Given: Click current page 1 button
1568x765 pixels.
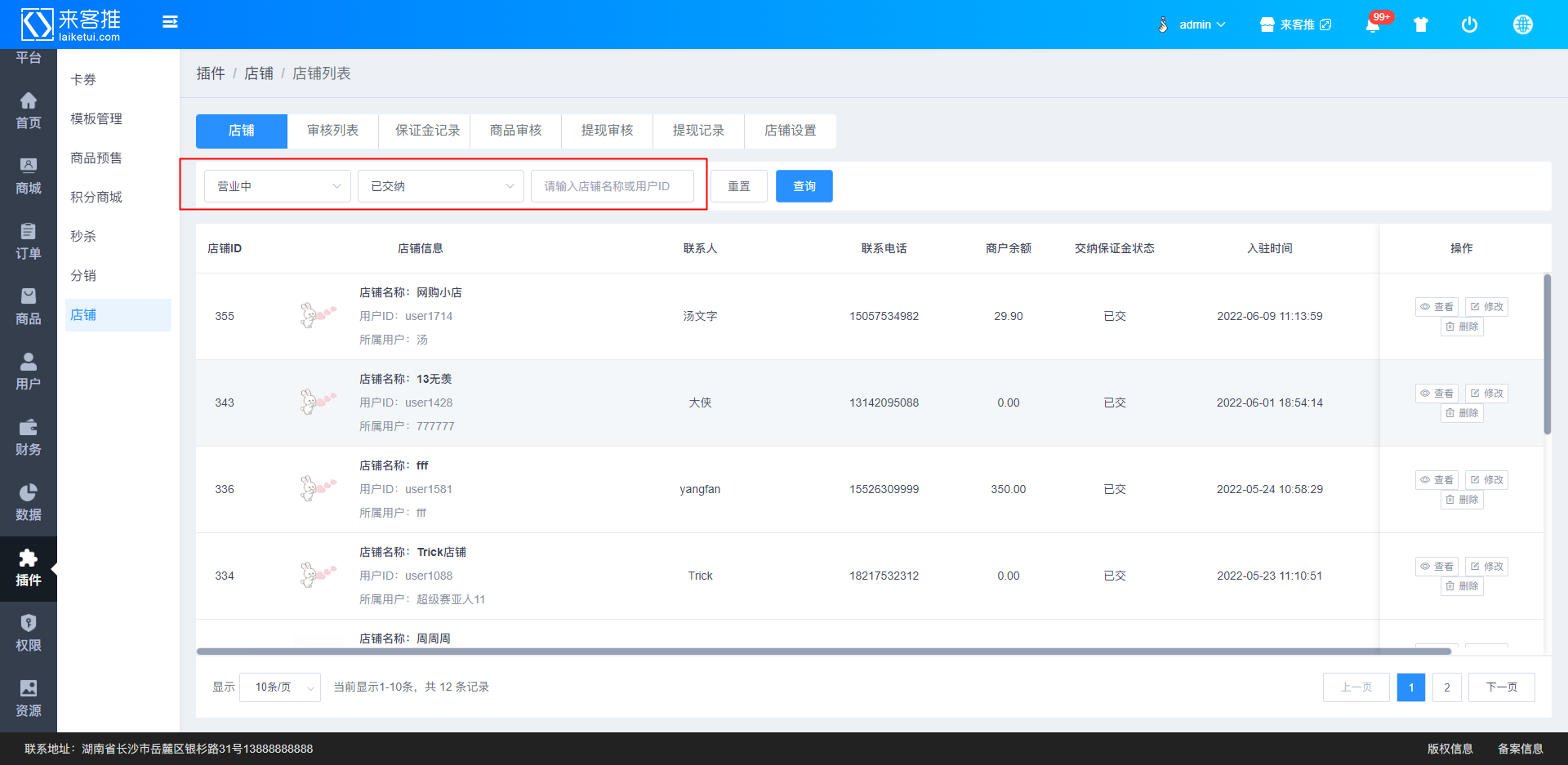Looking at the screenshot, I should pos(1411,687).
